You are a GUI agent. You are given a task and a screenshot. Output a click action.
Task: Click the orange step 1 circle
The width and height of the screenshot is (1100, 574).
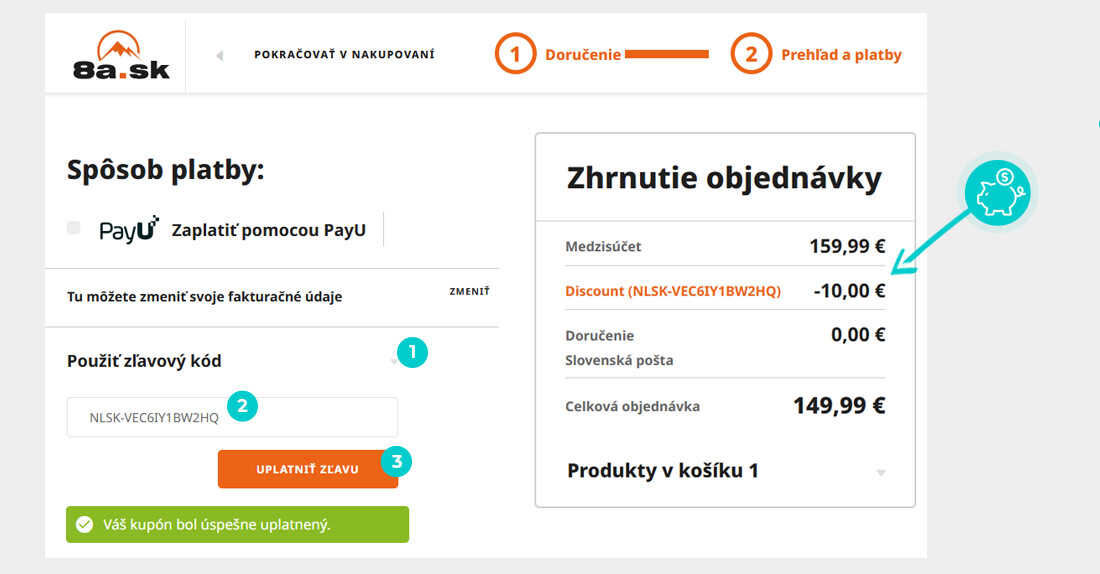(x=515, y=53)
